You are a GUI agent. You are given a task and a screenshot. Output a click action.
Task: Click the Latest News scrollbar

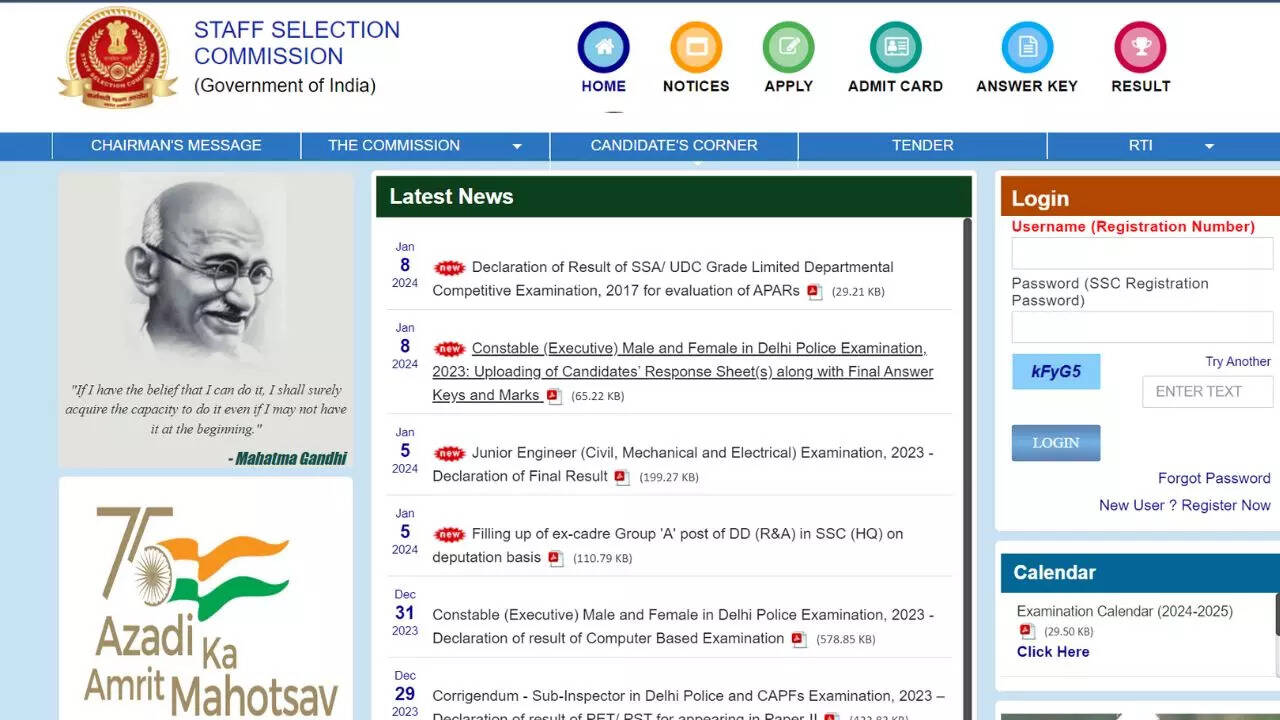coord(967,450)
